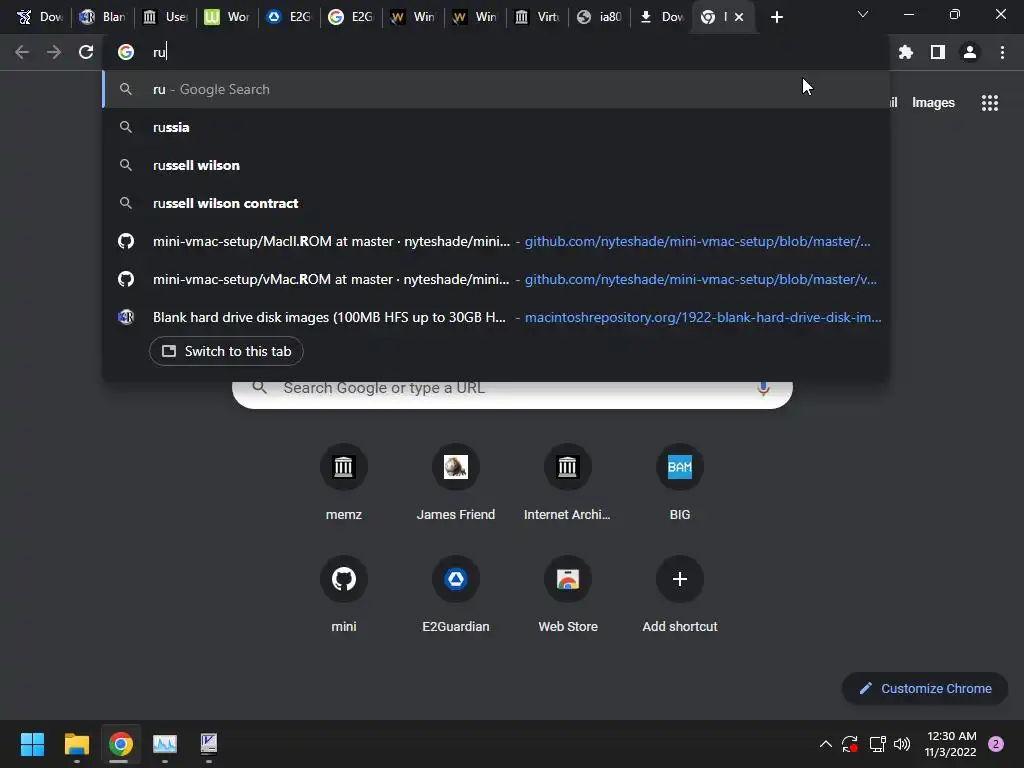
Task: Open the taskbar clock and date
Action: (x=951, y=744)
